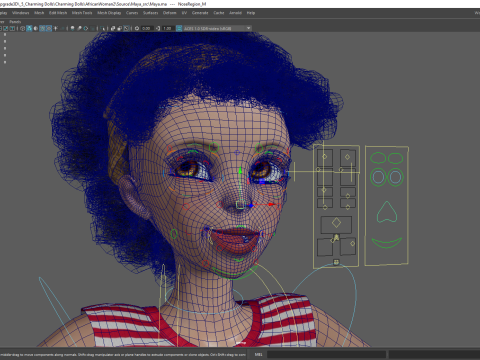Select the left eye circle in face panel

(x=378, y=177)
